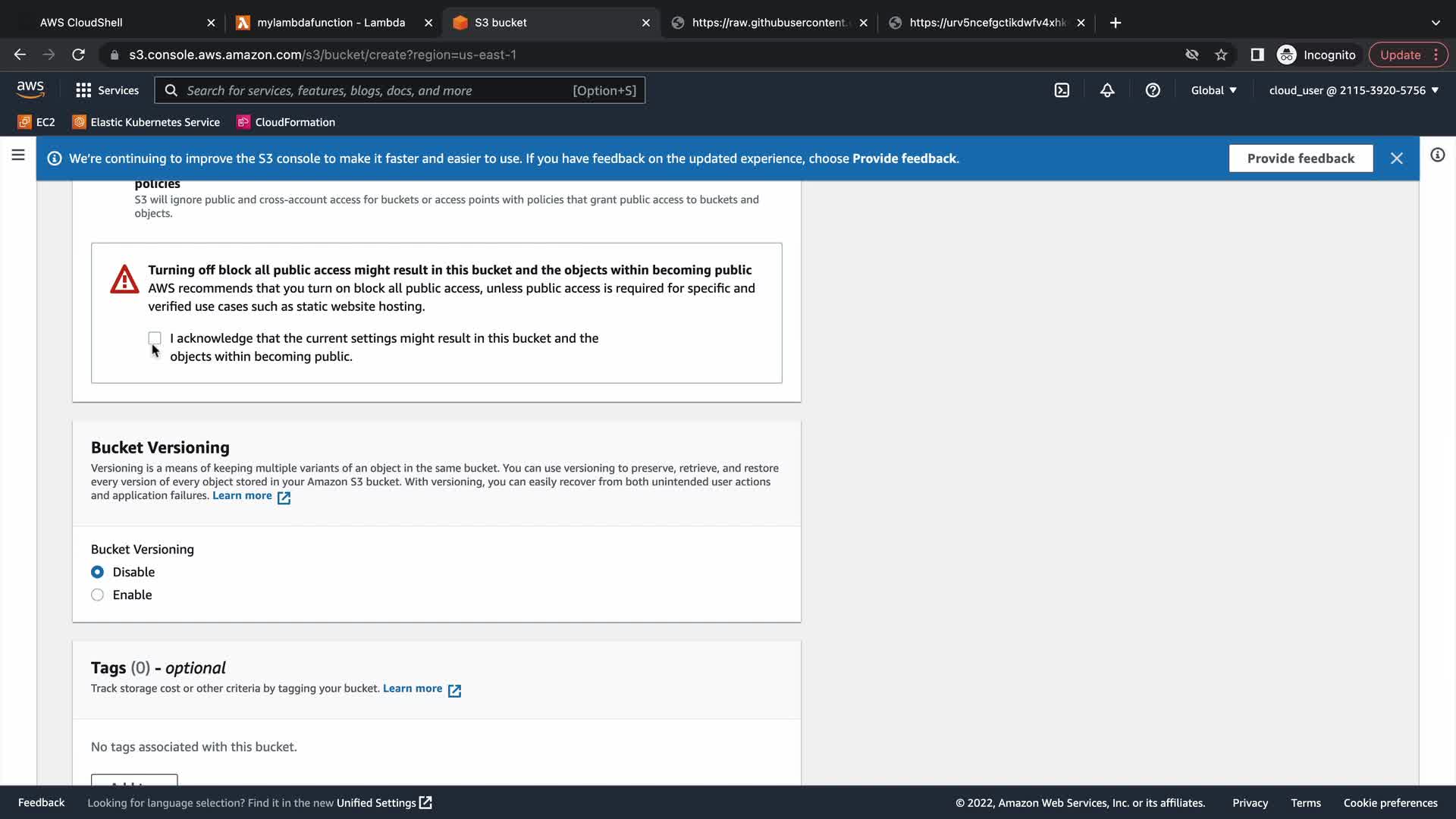
Task: Open the Services grid menu
Action: click(x=107, y=90)
